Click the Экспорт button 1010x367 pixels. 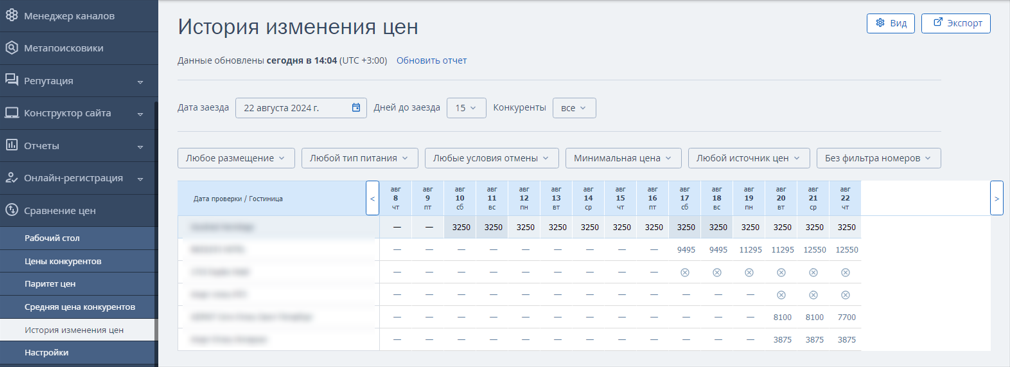(x=956, y=23)
